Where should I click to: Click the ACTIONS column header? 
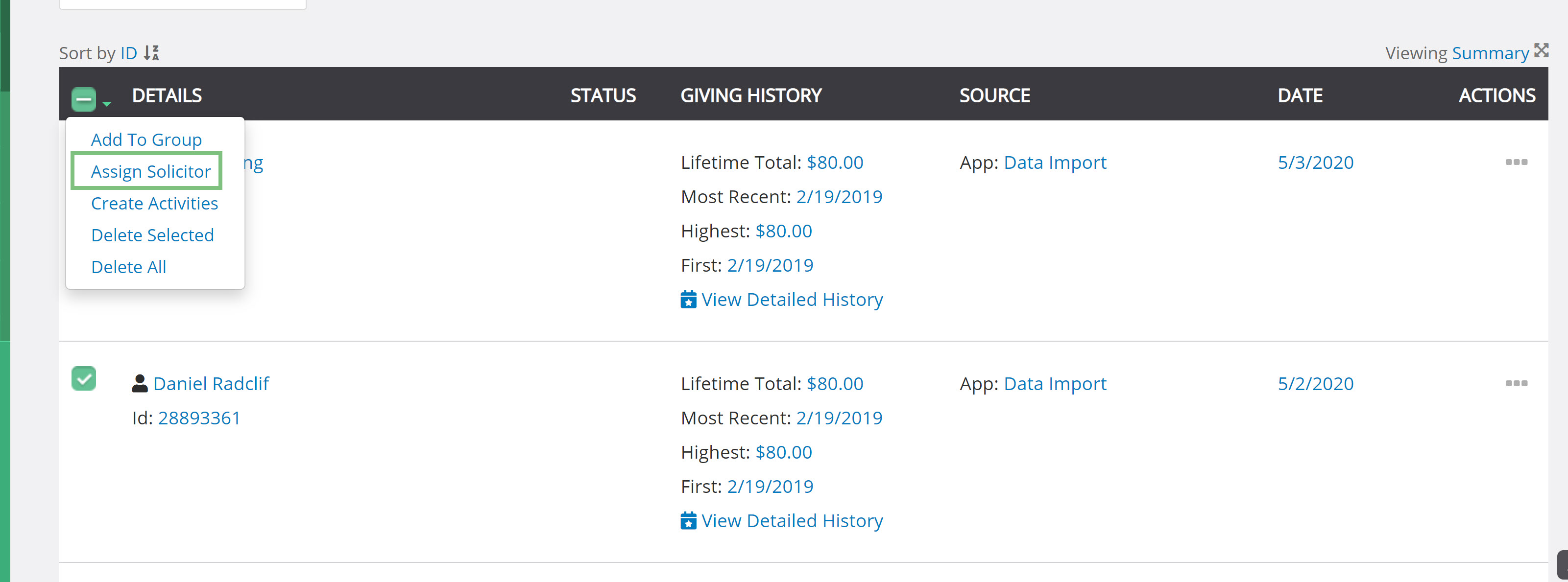click(1497, 95)
